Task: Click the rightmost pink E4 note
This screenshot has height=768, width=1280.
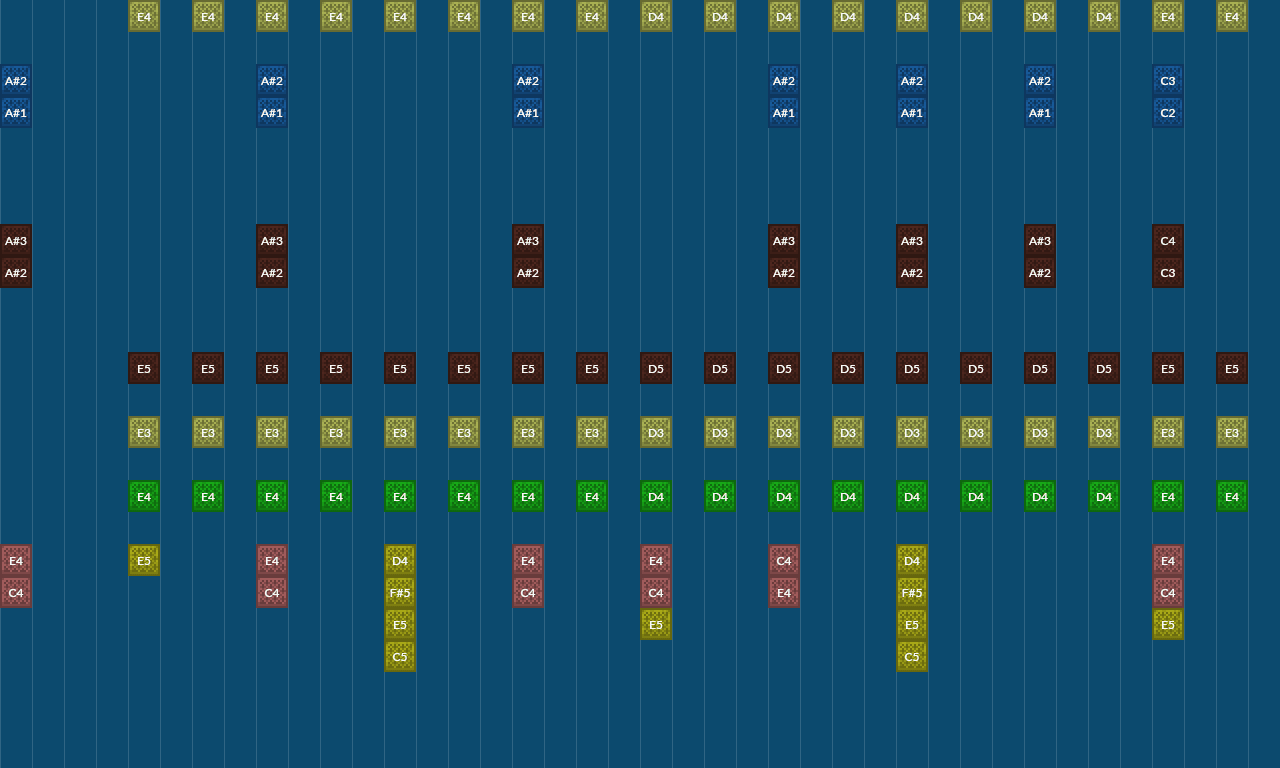Action: click(1168, 561)
